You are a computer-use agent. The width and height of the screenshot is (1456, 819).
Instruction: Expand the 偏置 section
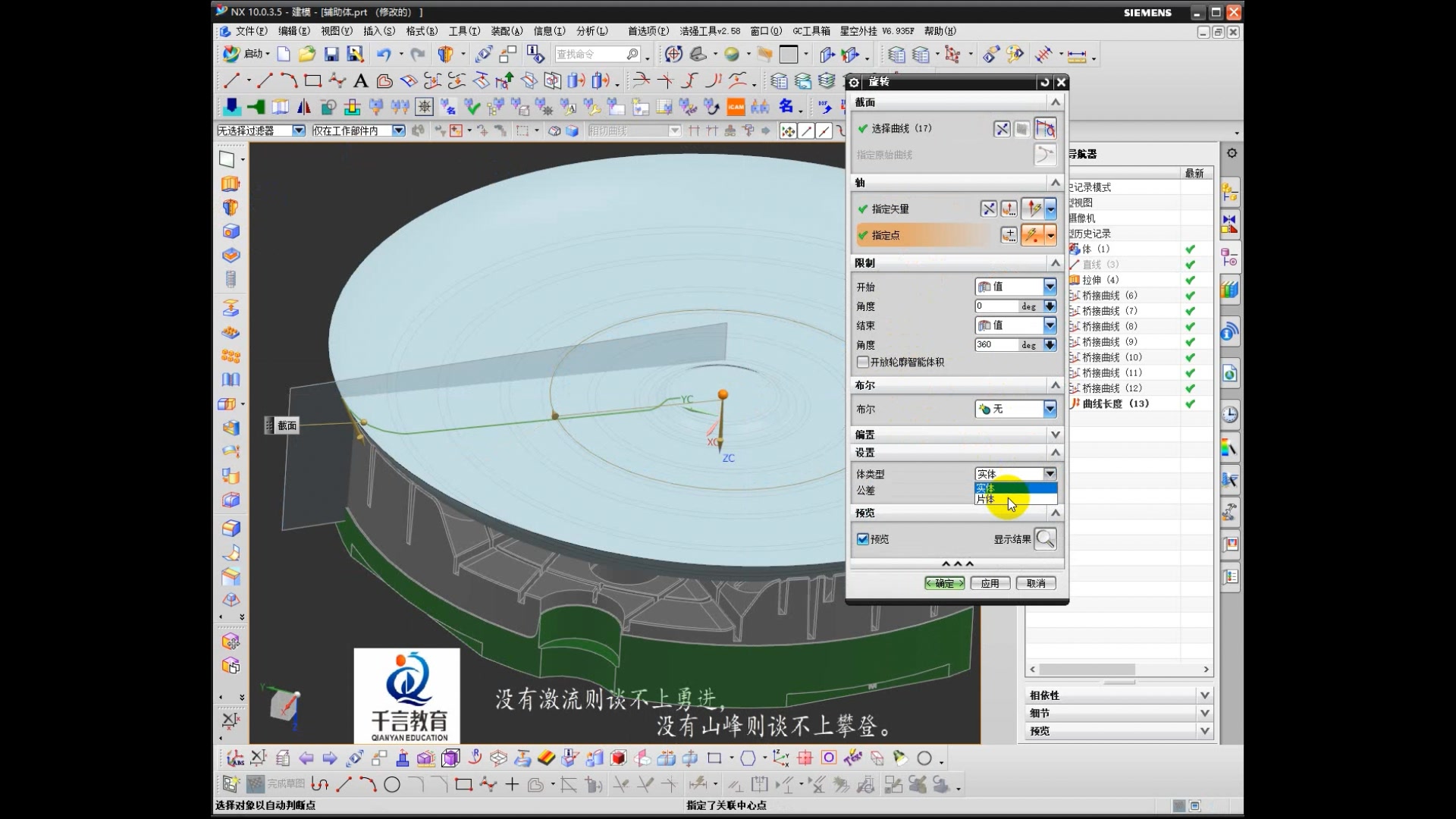1055,435
